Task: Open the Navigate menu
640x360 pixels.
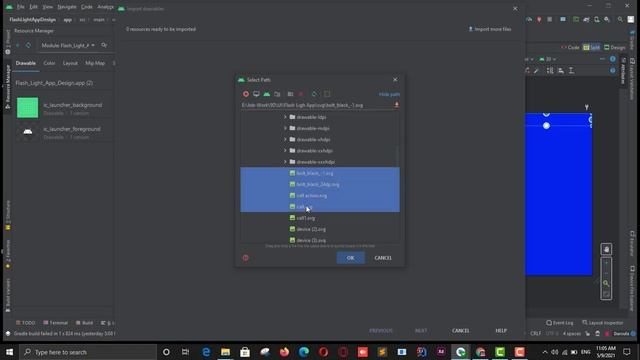Action: [67, 7]
